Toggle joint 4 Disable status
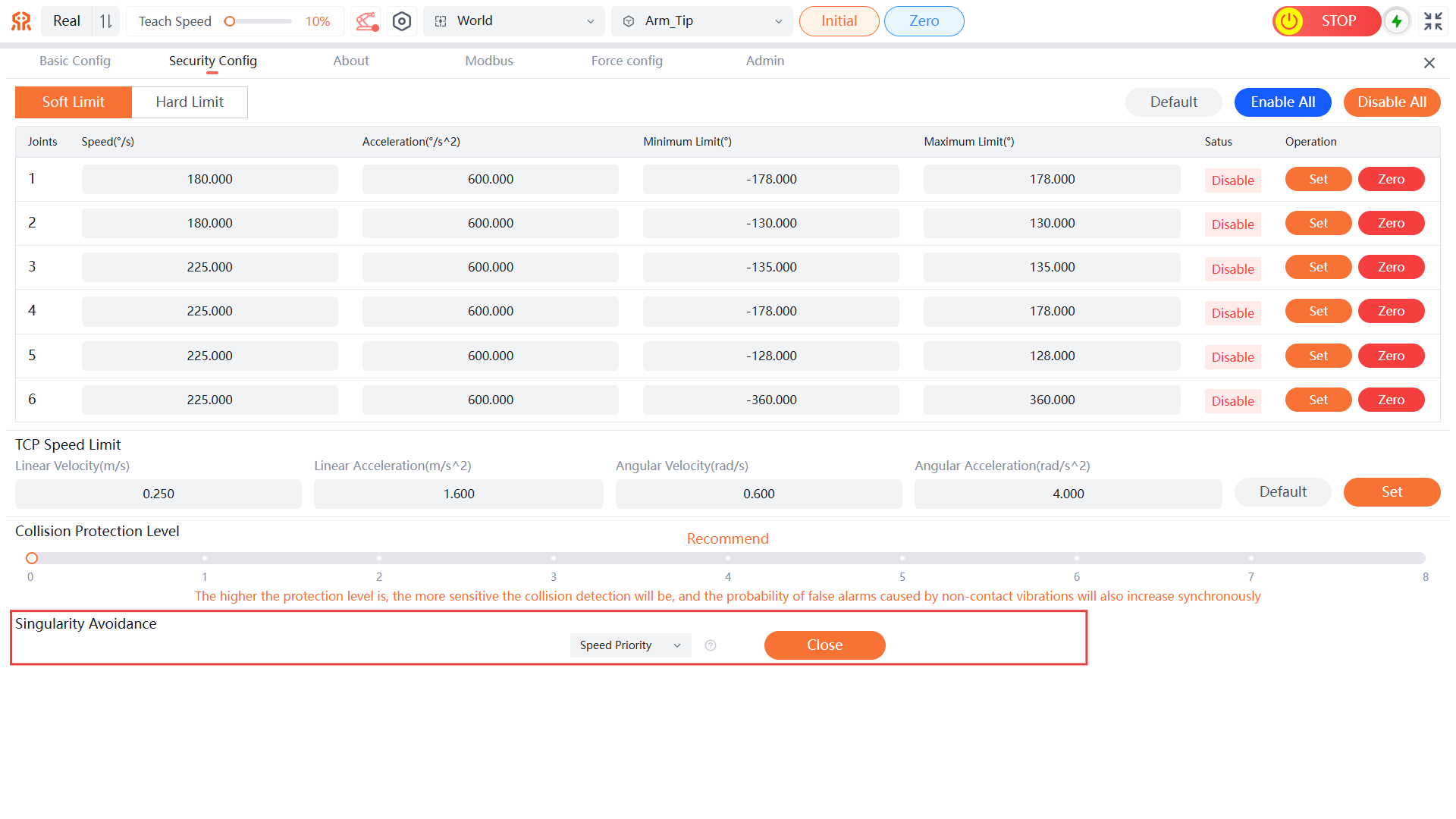 (x=1232, y=313)
